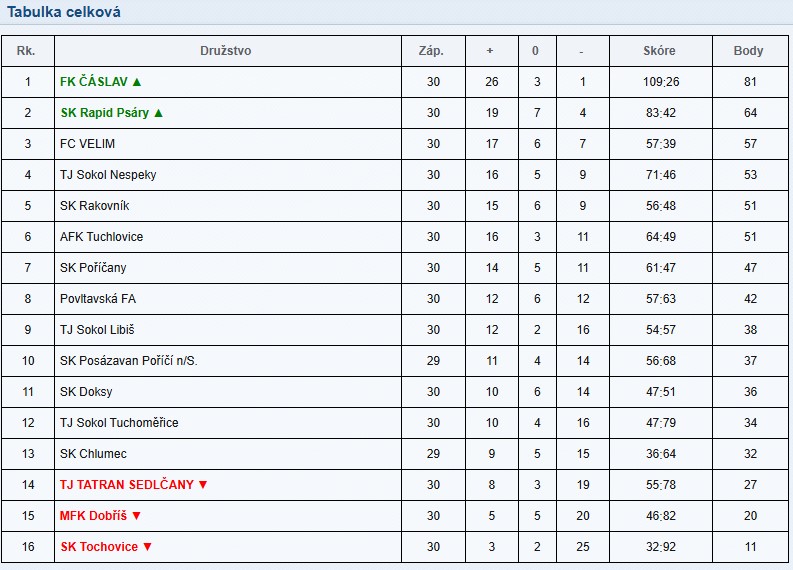This screenshot has width=793, height=570.
Task: Click the red relegation arrow beside MFK Dobříš
Action: (136, 516)
